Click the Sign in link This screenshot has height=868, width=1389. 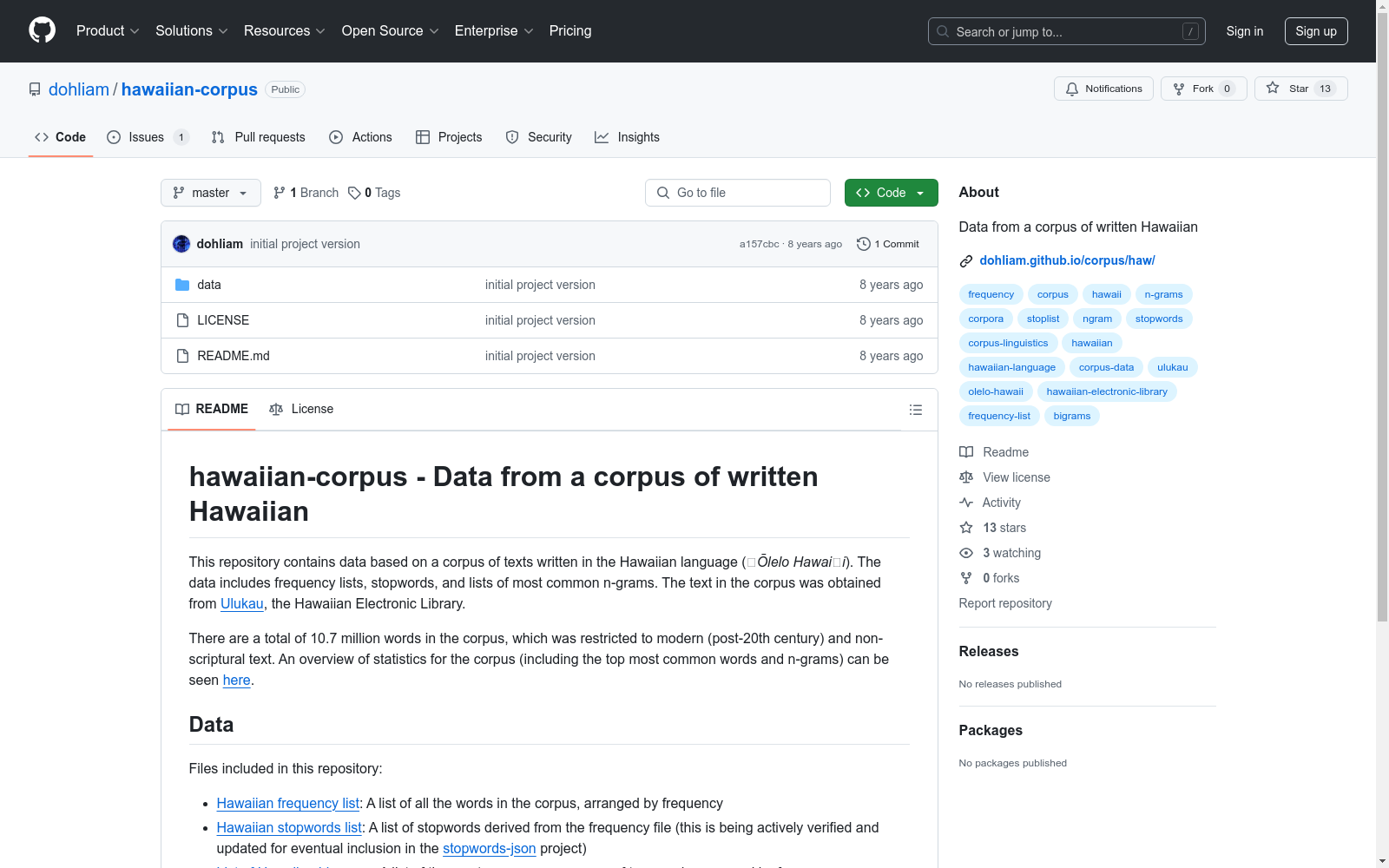[x=1245, y=31]
